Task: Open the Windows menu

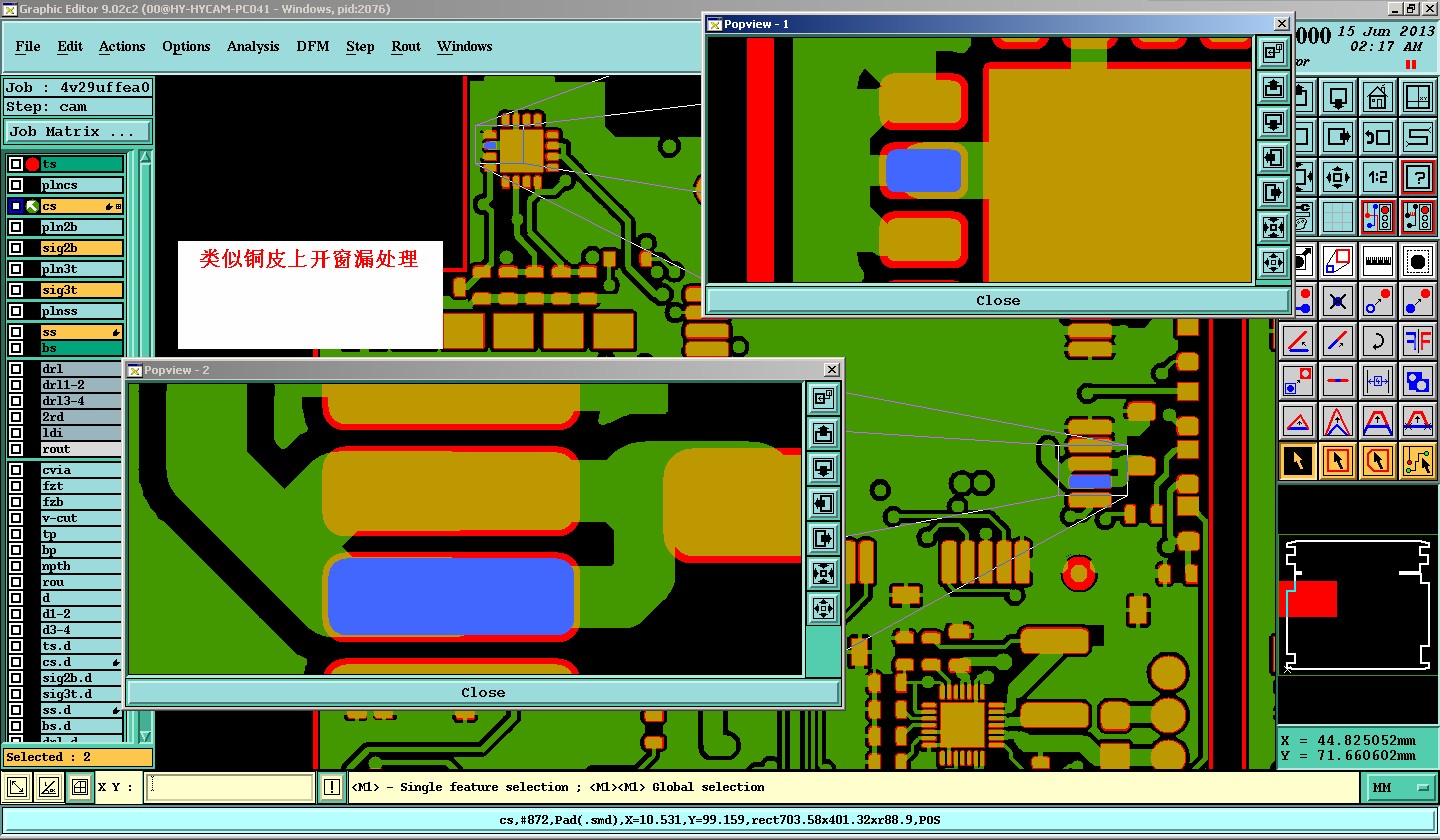Action: coord(465,47)
